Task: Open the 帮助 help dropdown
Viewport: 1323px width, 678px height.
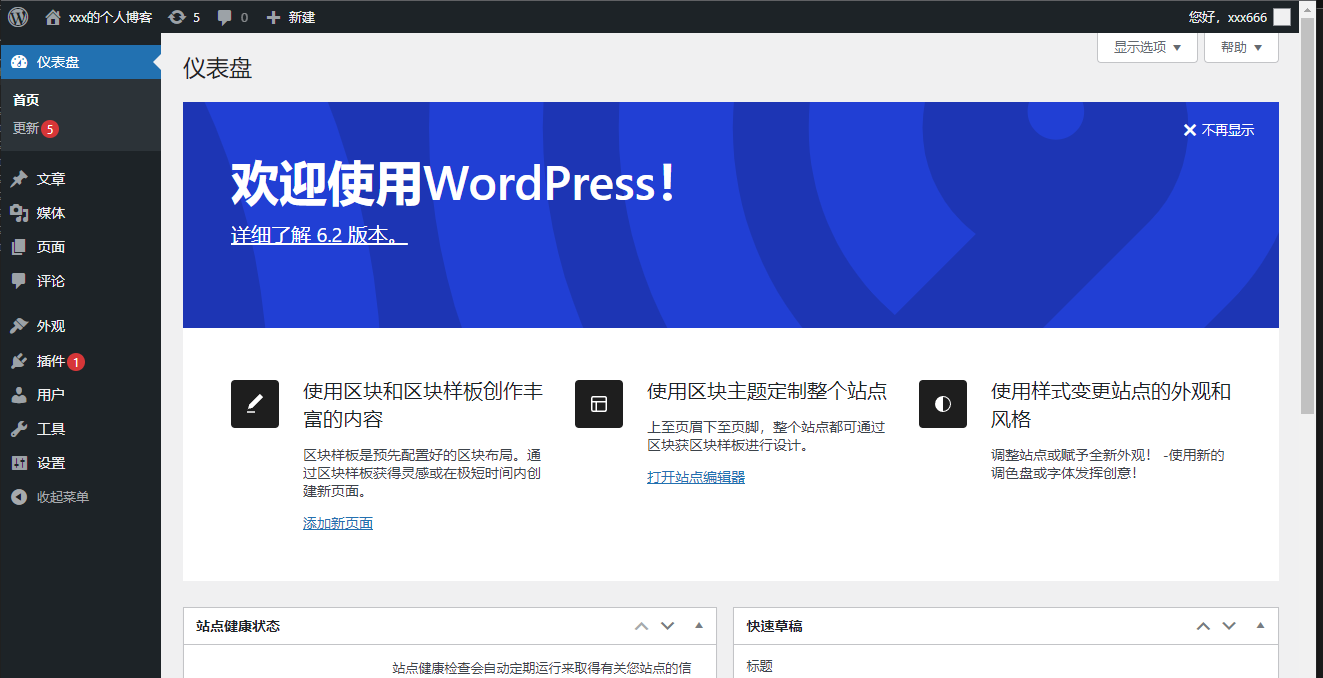Action: coord(1241,47)
